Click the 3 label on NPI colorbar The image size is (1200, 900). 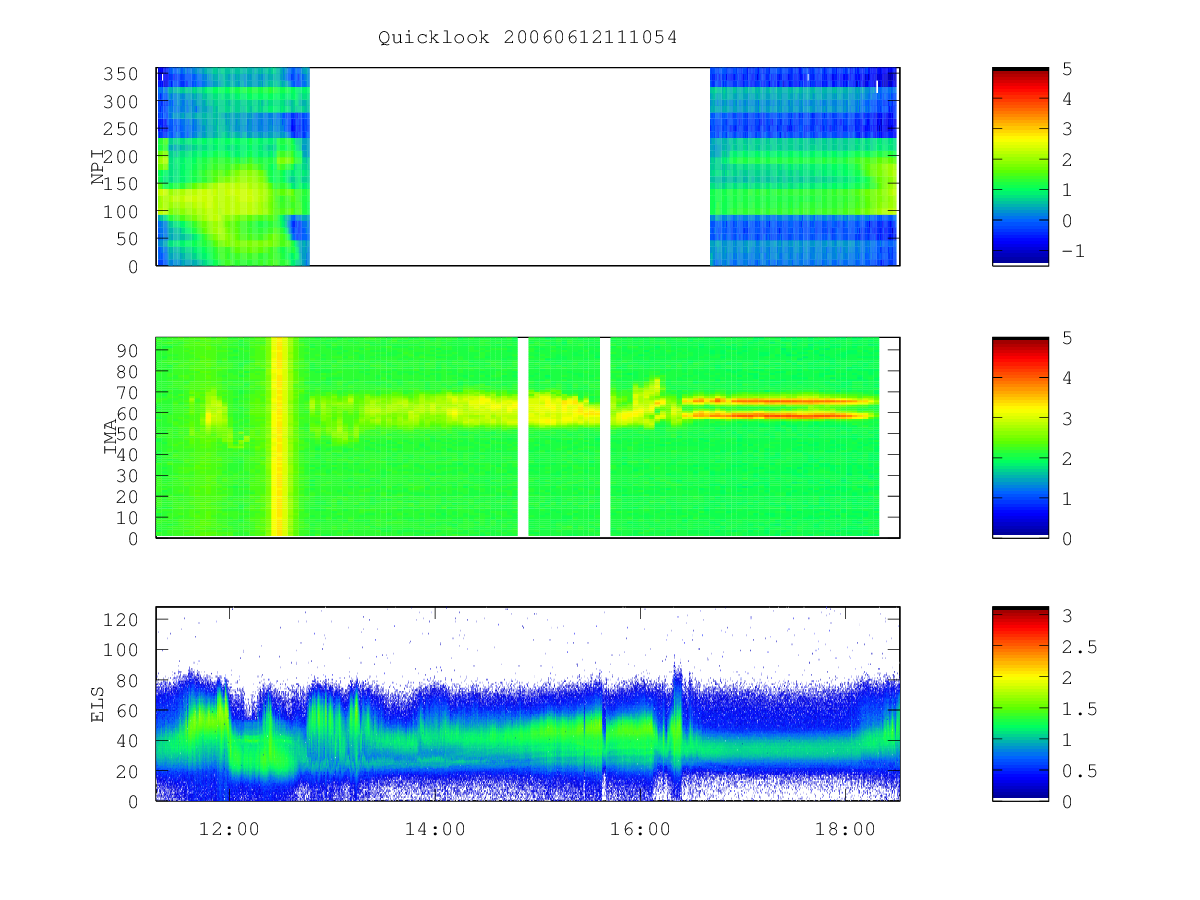[1067, 130]
